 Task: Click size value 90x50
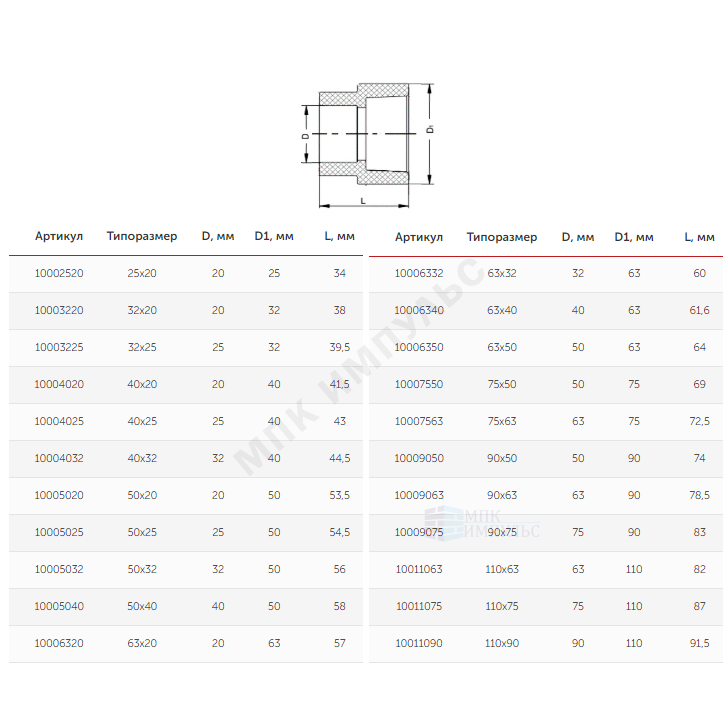[x=502, y=458]
